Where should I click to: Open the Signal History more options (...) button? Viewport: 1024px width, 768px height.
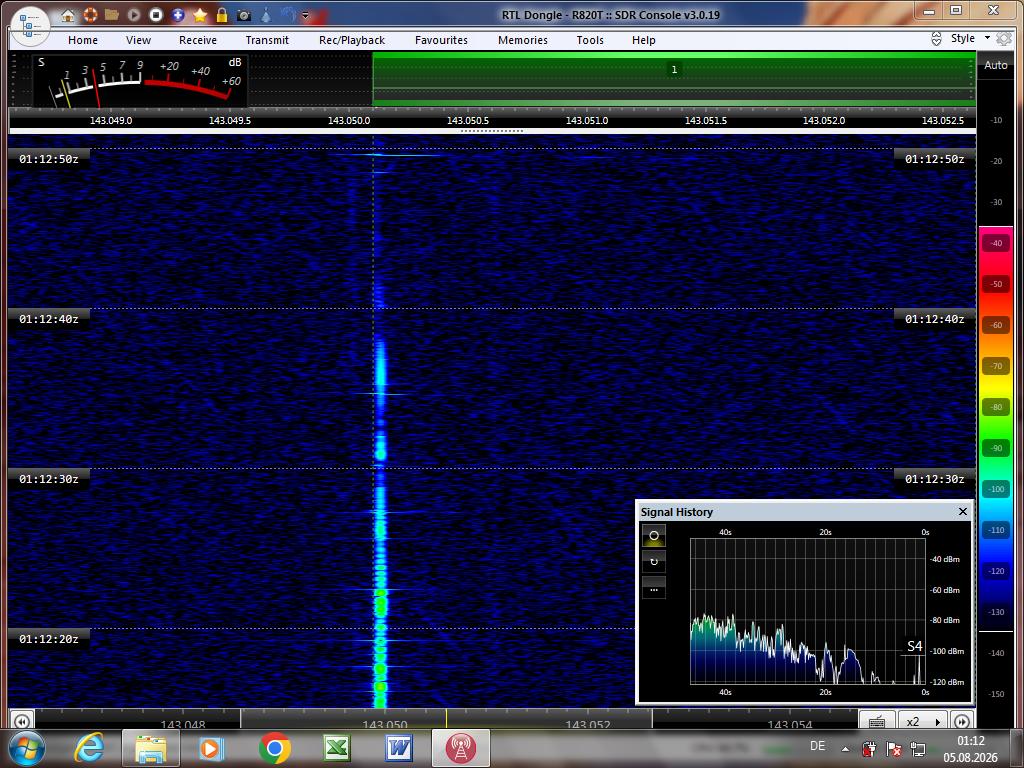(654, 588)
